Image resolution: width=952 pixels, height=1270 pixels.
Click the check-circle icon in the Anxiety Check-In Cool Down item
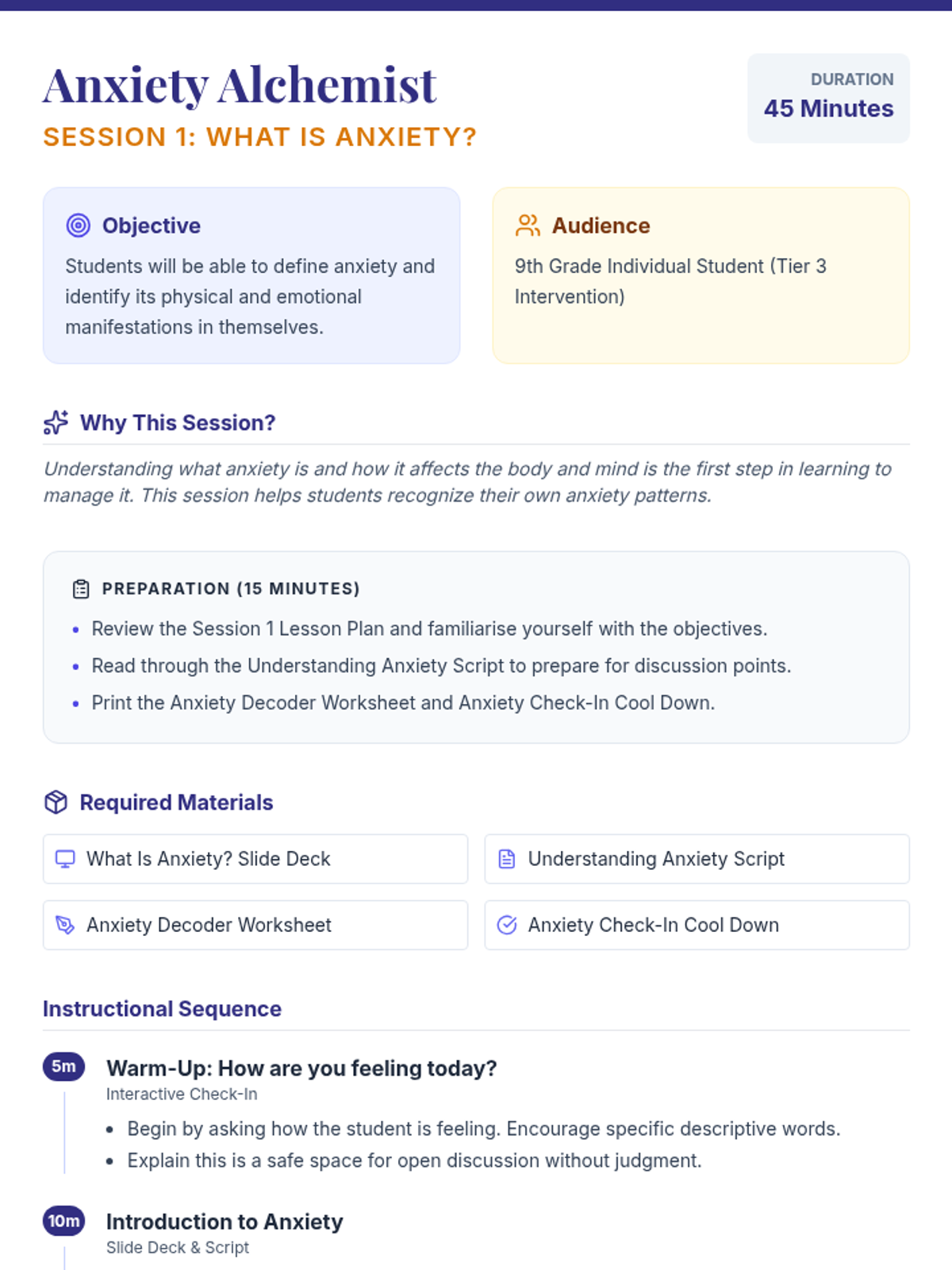coord(507,925)
